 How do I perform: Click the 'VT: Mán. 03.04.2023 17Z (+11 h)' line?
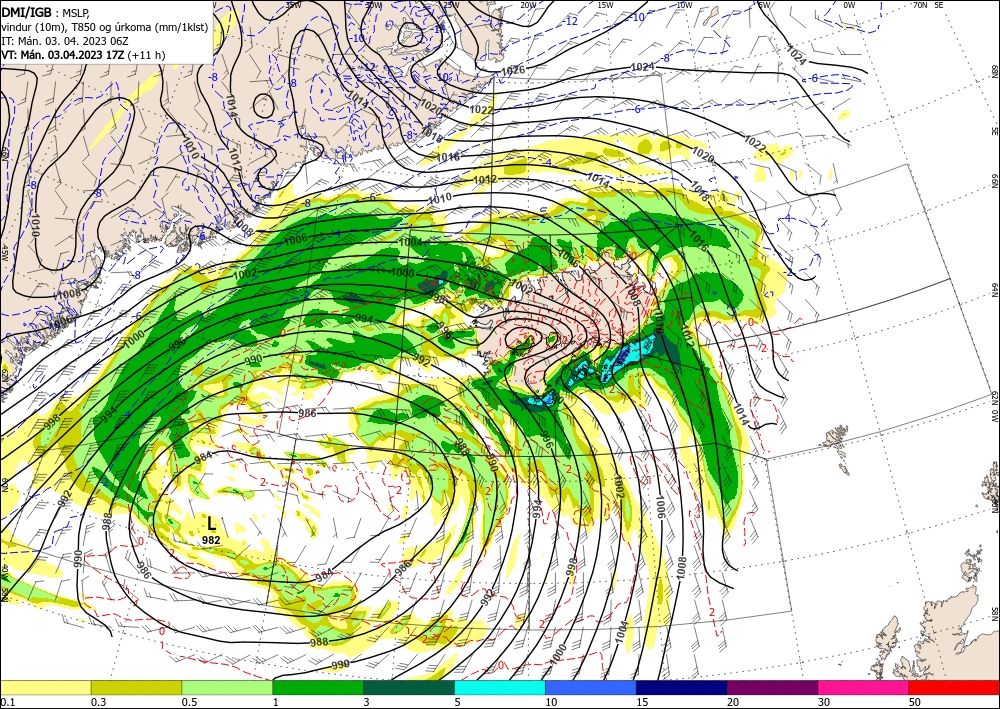click(83, 55)
